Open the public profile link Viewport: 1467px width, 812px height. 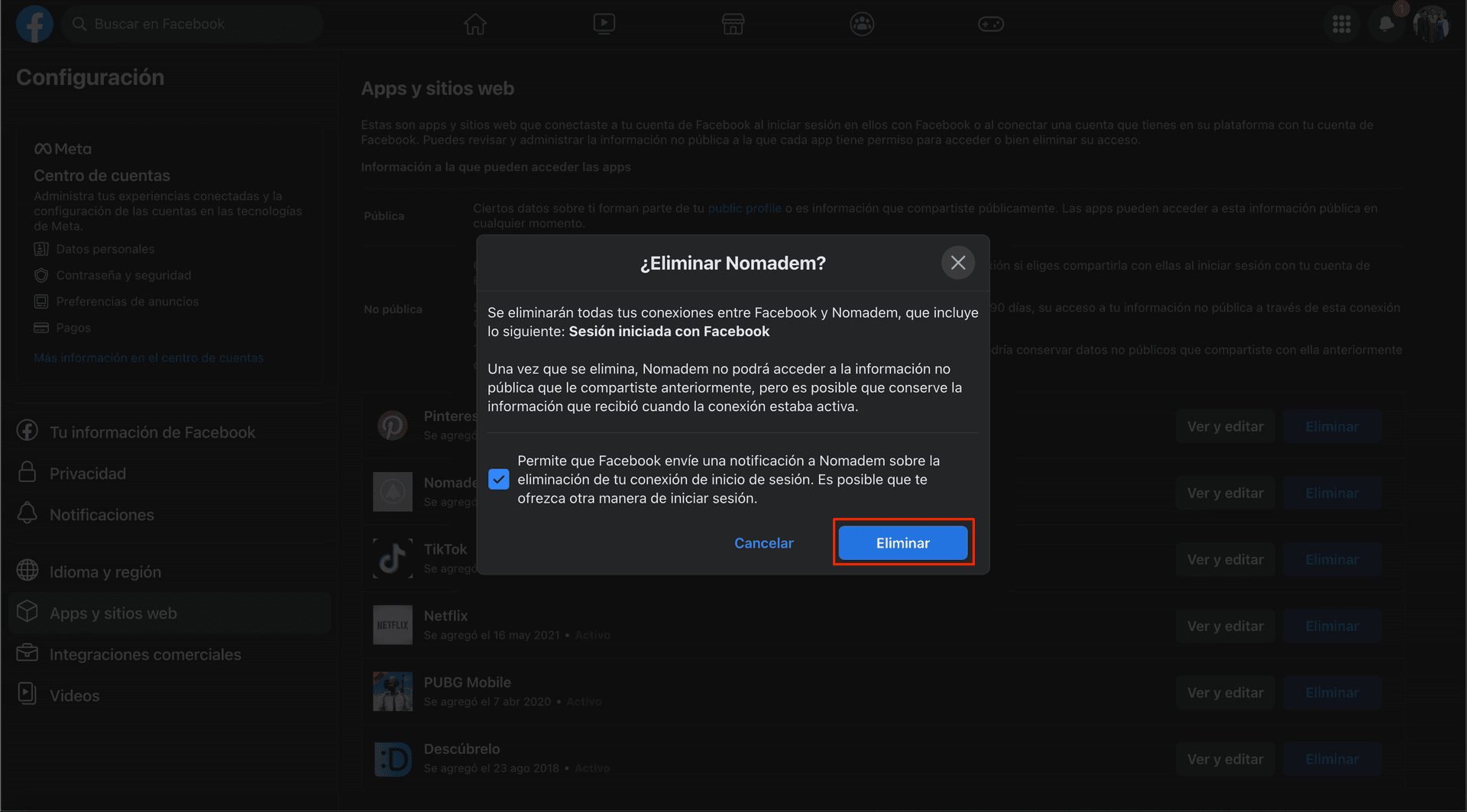[744, 208]
